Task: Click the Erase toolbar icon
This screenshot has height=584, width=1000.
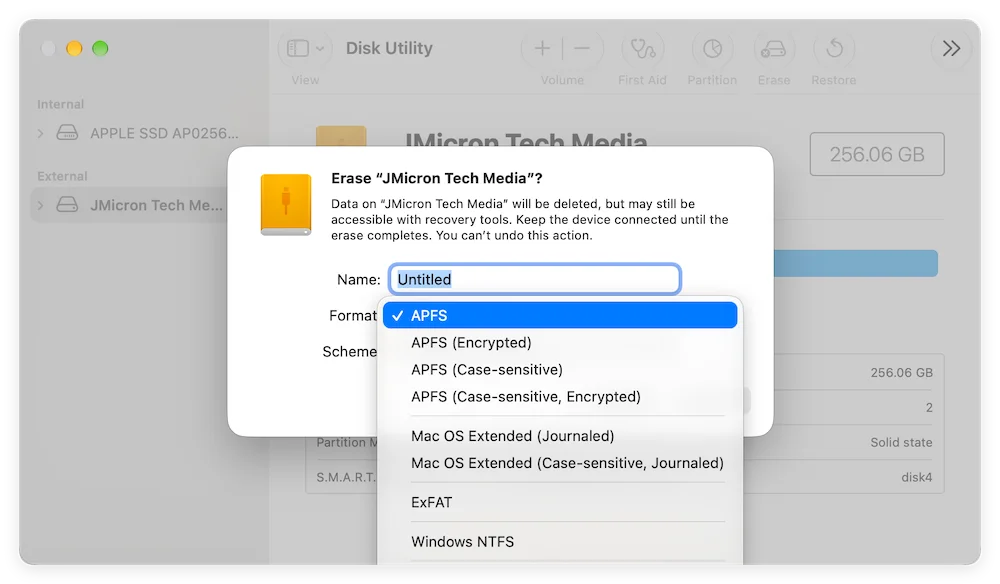Action: tap(774, 48)
